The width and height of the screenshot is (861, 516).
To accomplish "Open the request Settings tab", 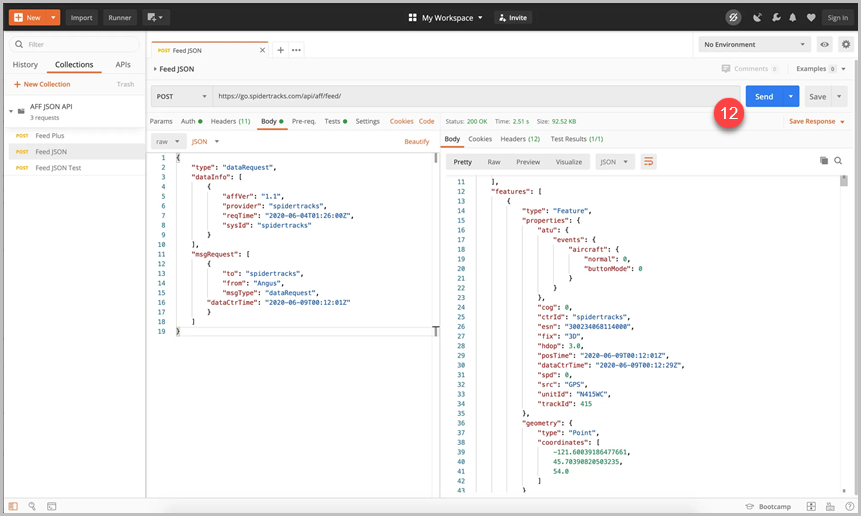I will [x=367, y=121].
